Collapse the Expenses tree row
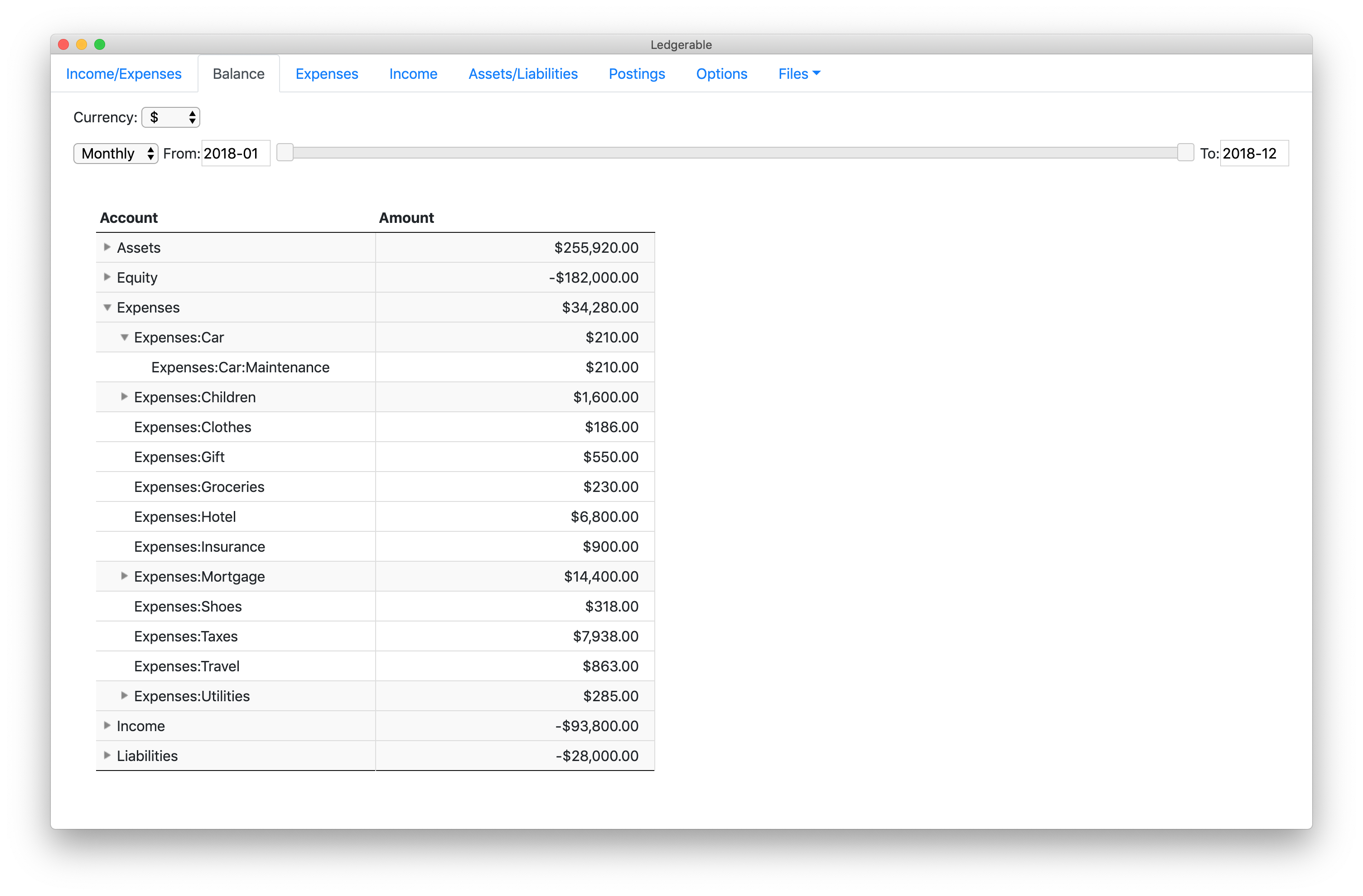Screen dimensions: 1363x896 [107, 308]
